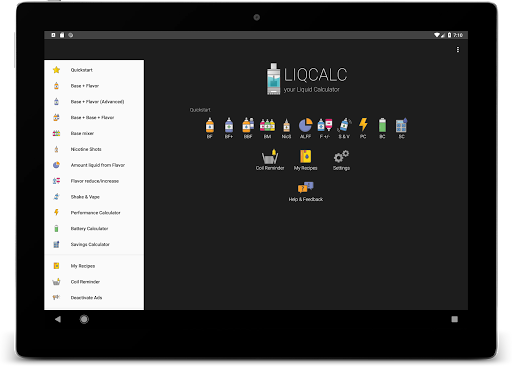Viewport: 512px width, 366px height.
Task: Tap the LIQCALC tank logo
Action: 273,79
